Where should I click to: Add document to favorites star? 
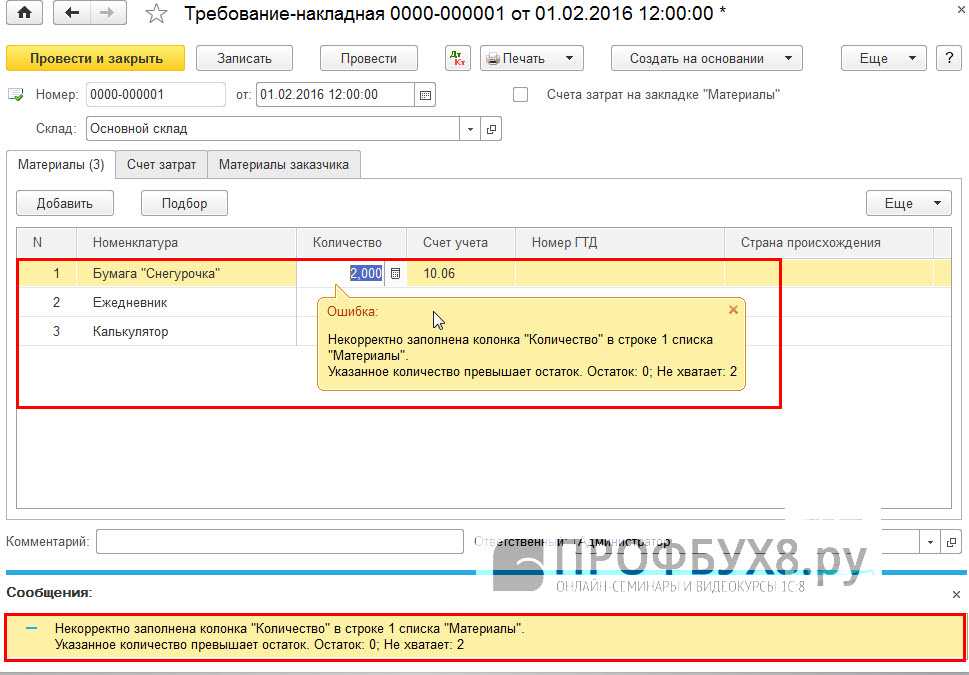pyautogui.click(x=156, y=14)
